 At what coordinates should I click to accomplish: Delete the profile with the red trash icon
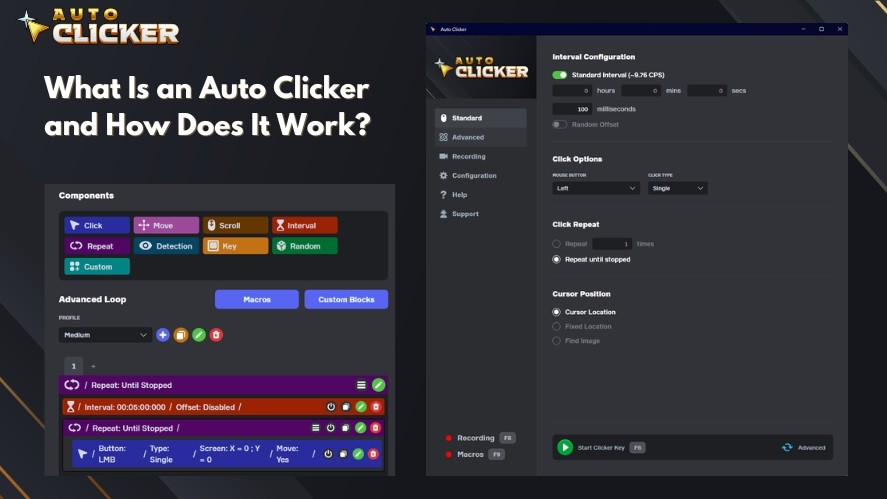pyautogui.click(x=216, y=335)
